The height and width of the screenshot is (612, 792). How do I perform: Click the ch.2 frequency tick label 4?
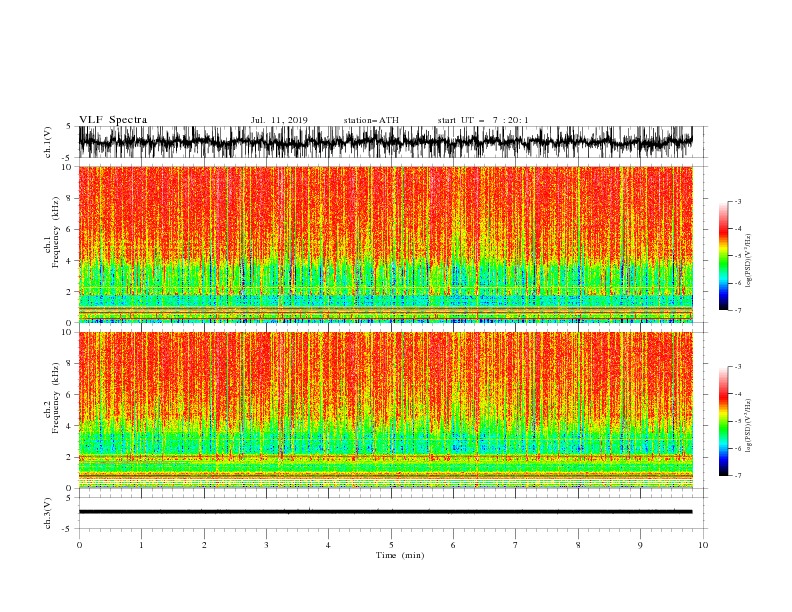click(x=70, y=426)
